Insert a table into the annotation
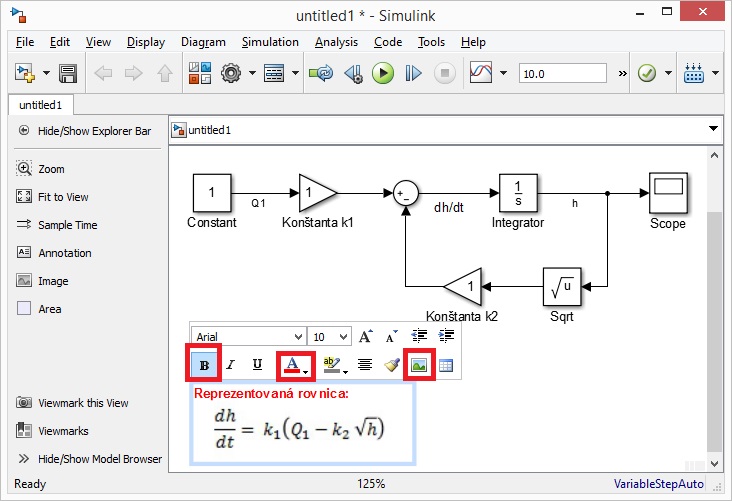This screenshot has height=501, width=732. click(446, 365)
